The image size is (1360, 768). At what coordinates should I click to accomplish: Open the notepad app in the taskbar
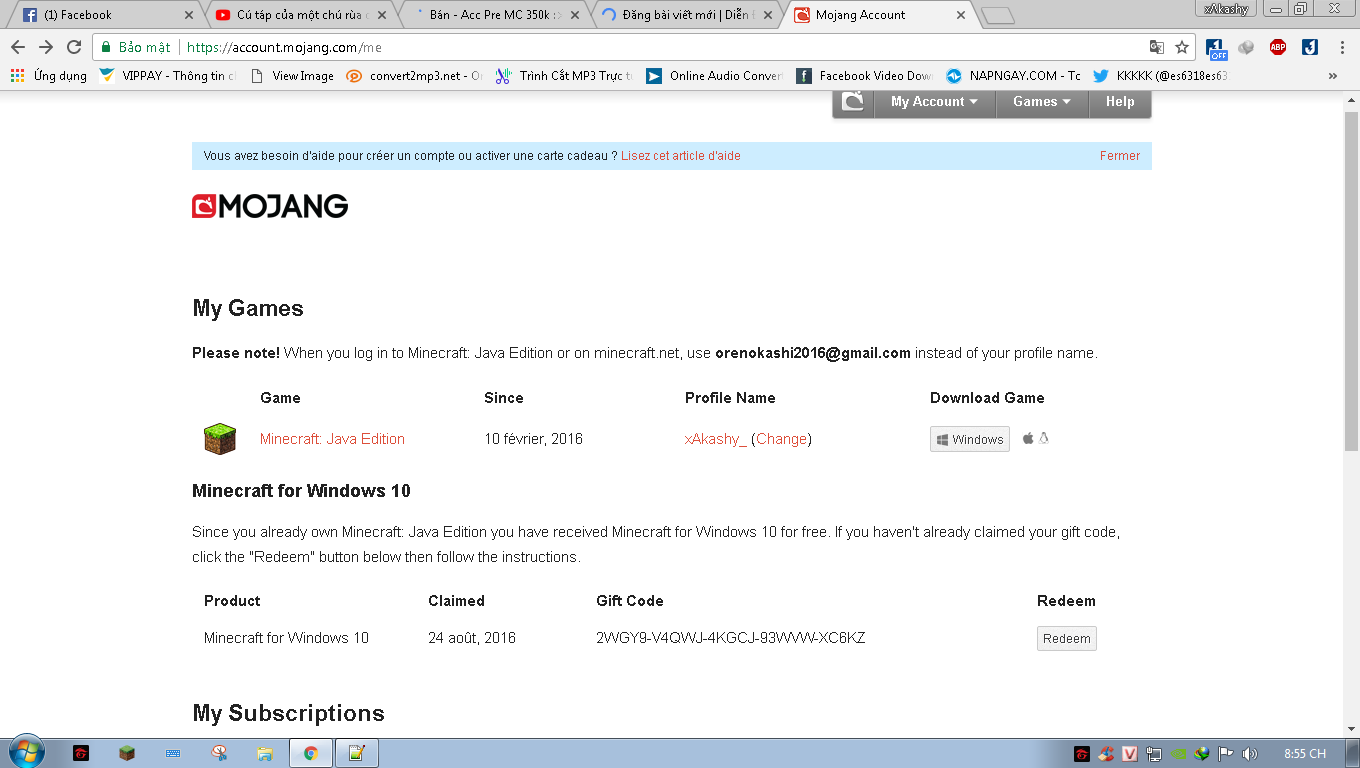(x=357, y=753)
